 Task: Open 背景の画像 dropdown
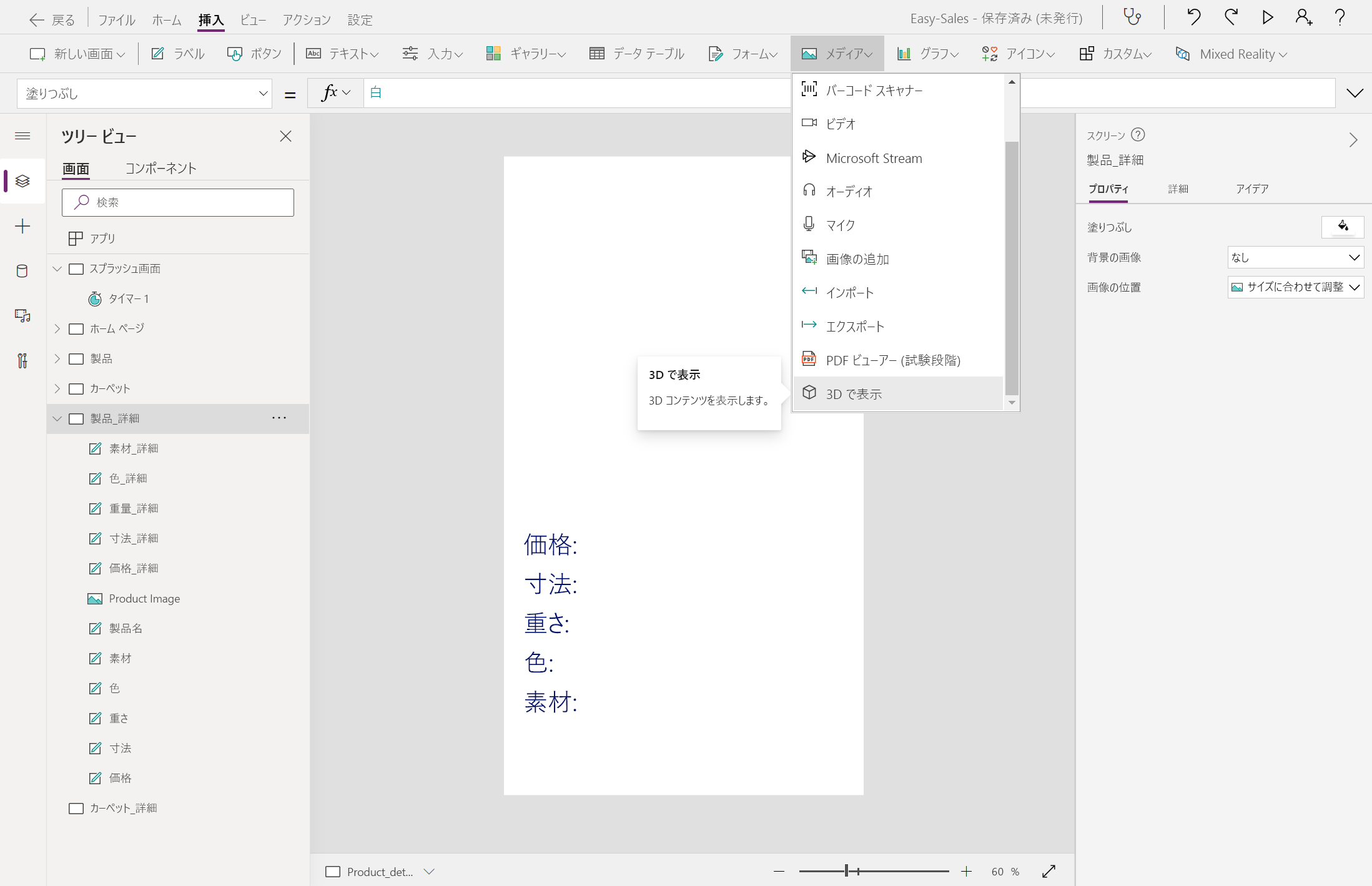1296,257
